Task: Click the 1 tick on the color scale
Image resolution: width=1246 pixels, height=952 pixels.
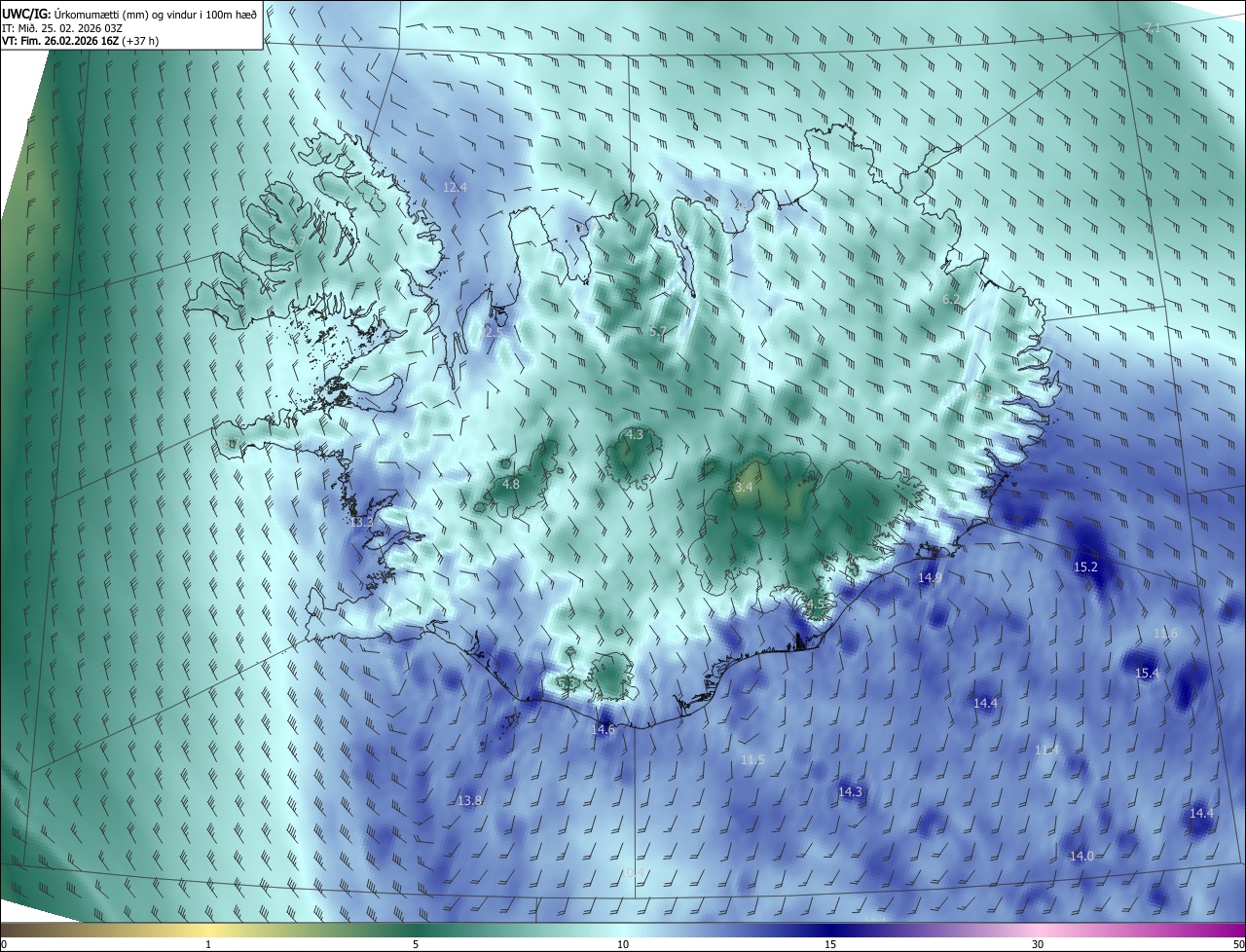Action: (x=208, y=944)
